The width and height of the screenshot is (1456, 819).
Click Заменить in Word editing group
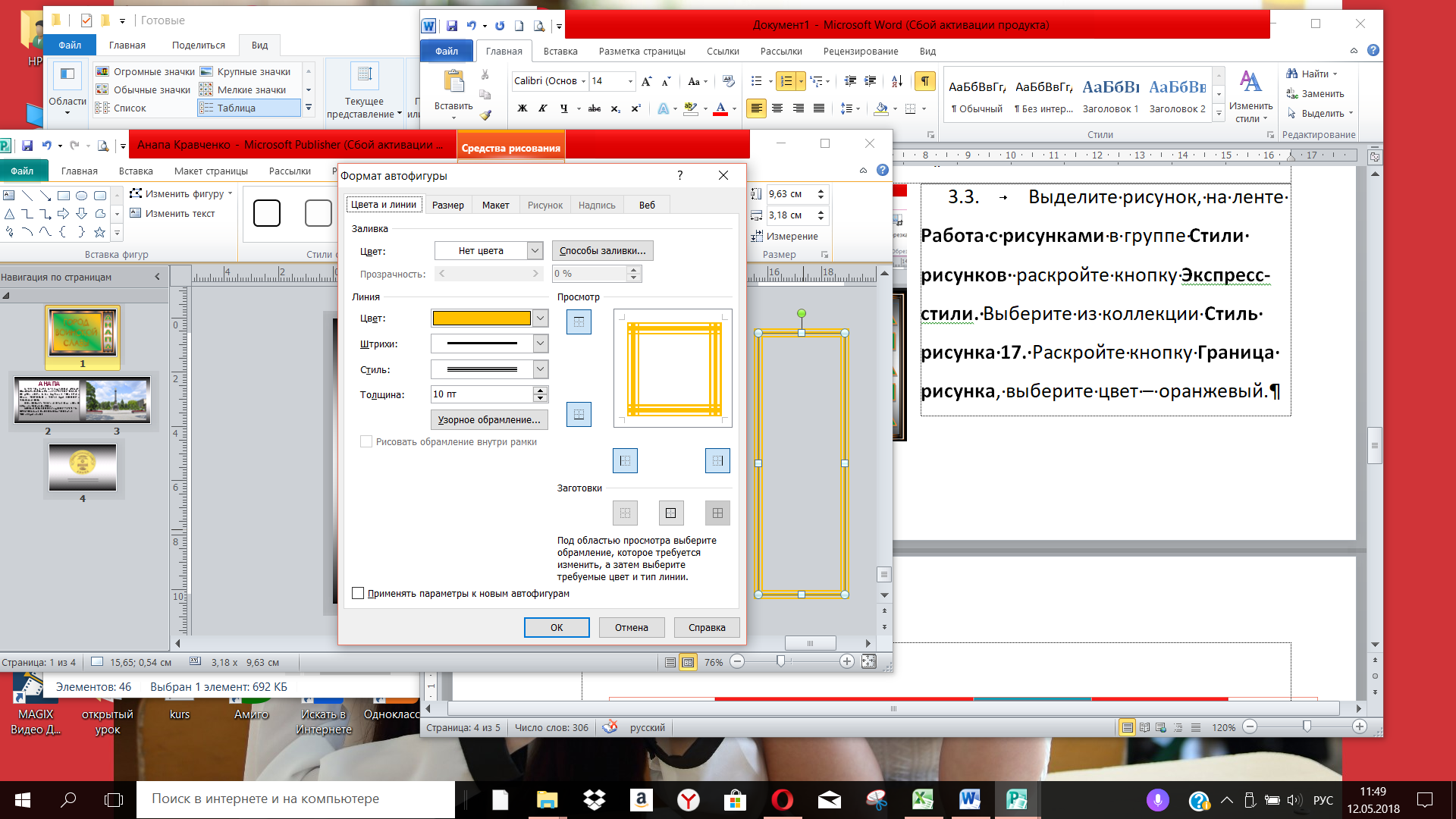(x=1316, y=93)
